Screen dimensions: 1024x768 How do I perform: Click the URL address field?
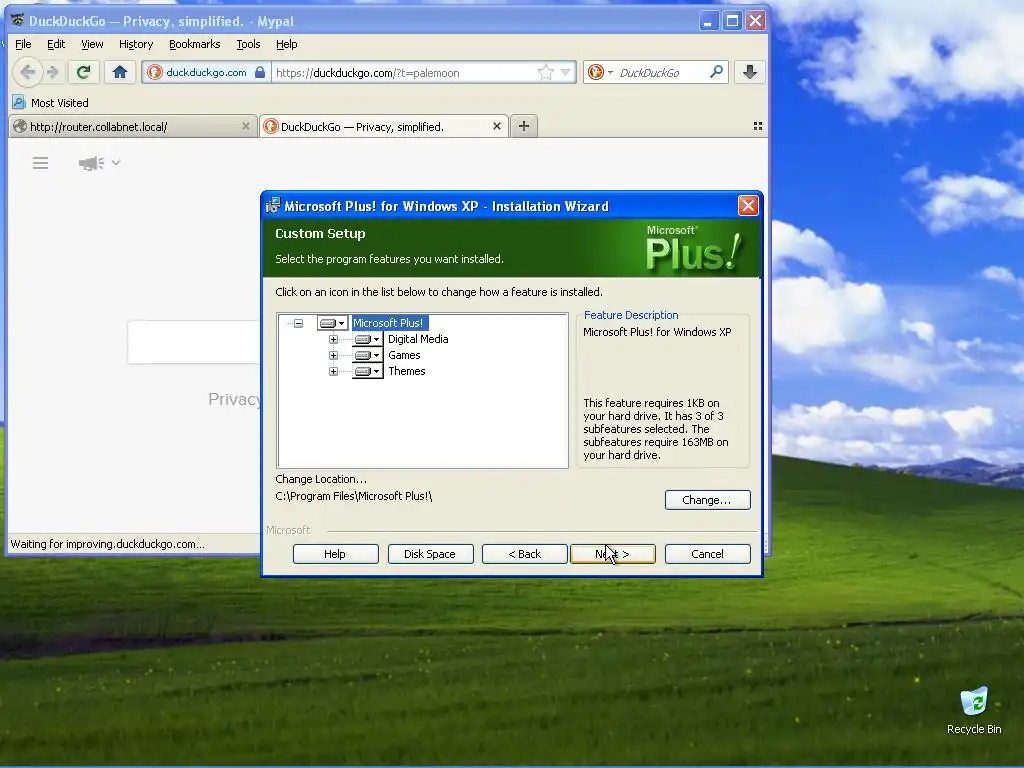405,72
